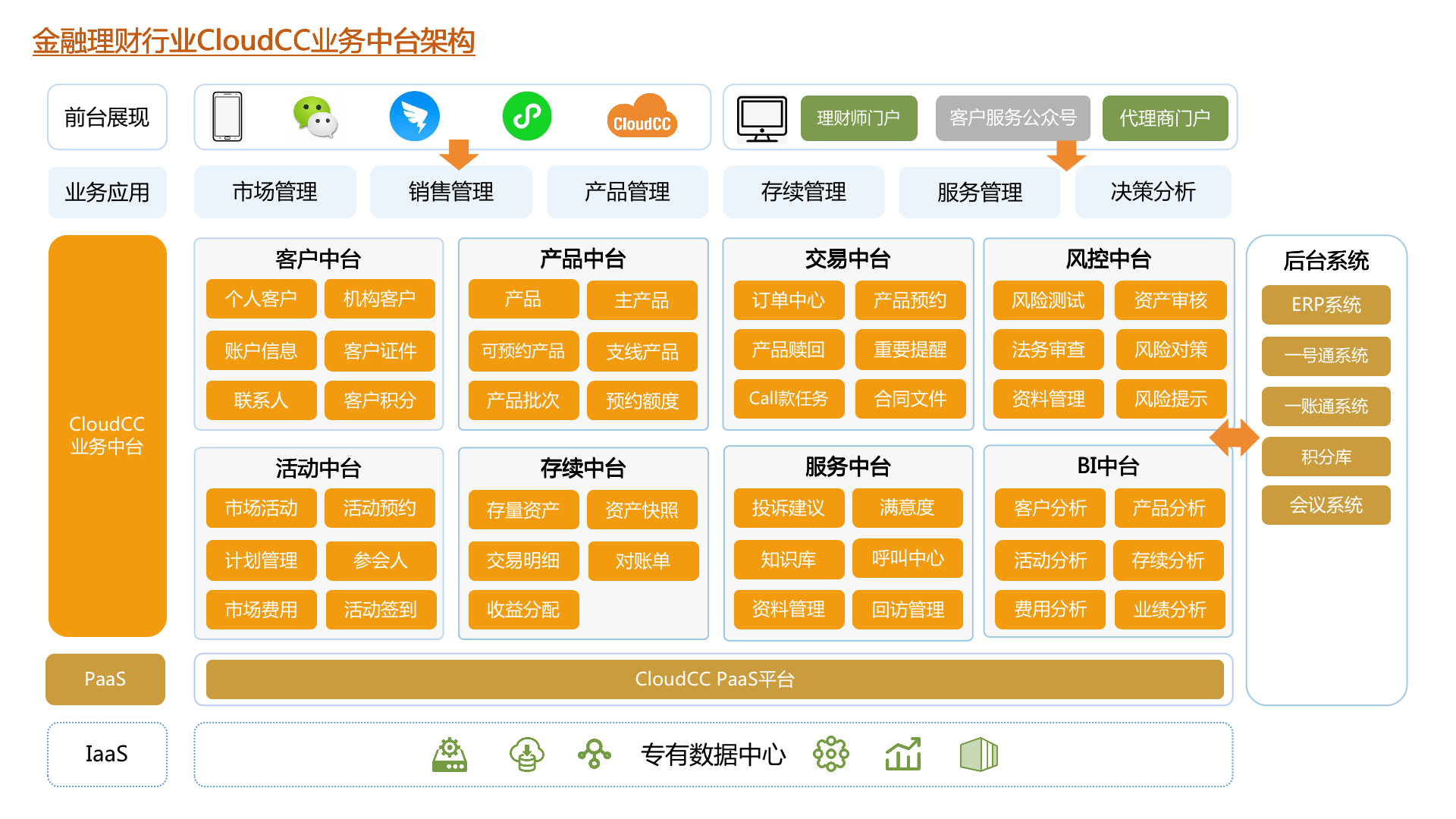Click the growth bar chart icon
This screenshot has height=819, width=1456.
[x=902, y=754]
